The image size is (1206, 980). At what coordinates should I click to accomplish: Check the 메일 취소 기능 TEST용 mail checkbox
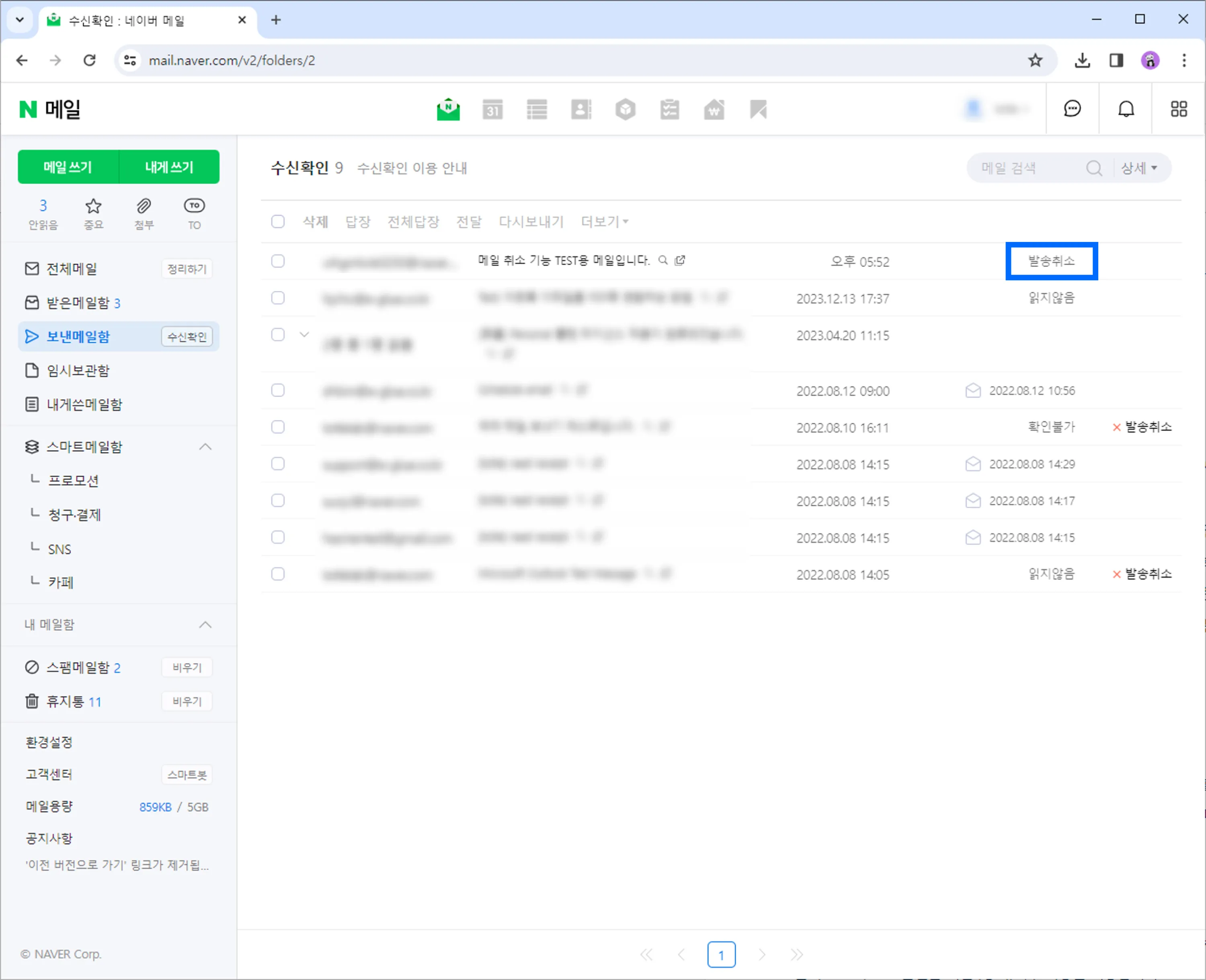point(278,261)
